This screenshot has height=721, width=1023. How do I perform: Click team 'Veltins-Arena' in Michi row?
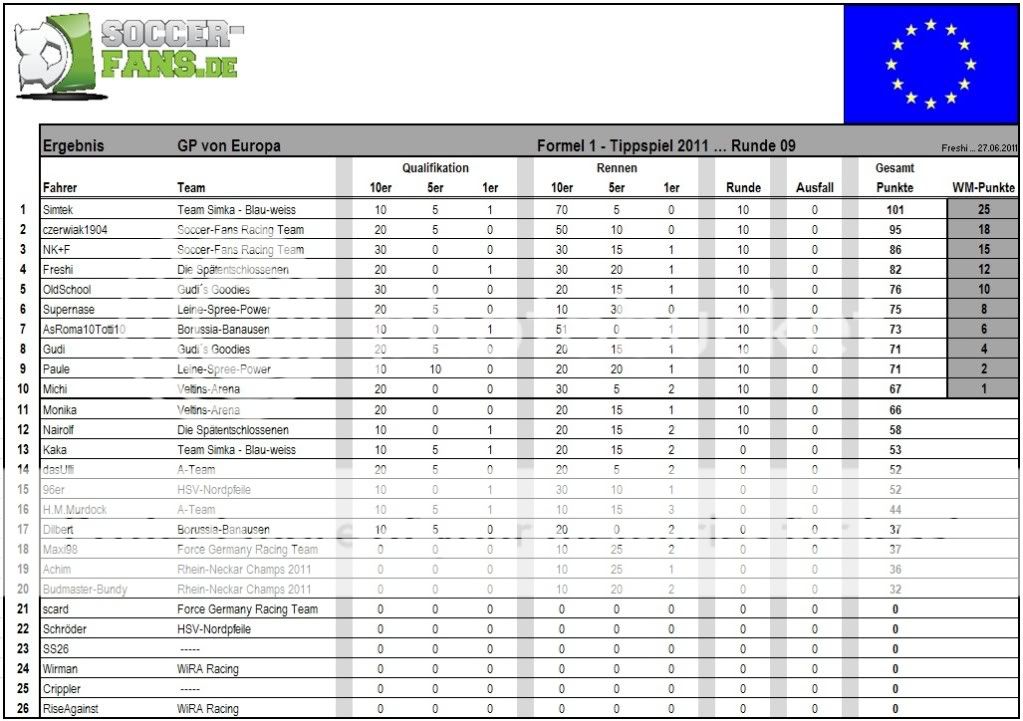208,389
